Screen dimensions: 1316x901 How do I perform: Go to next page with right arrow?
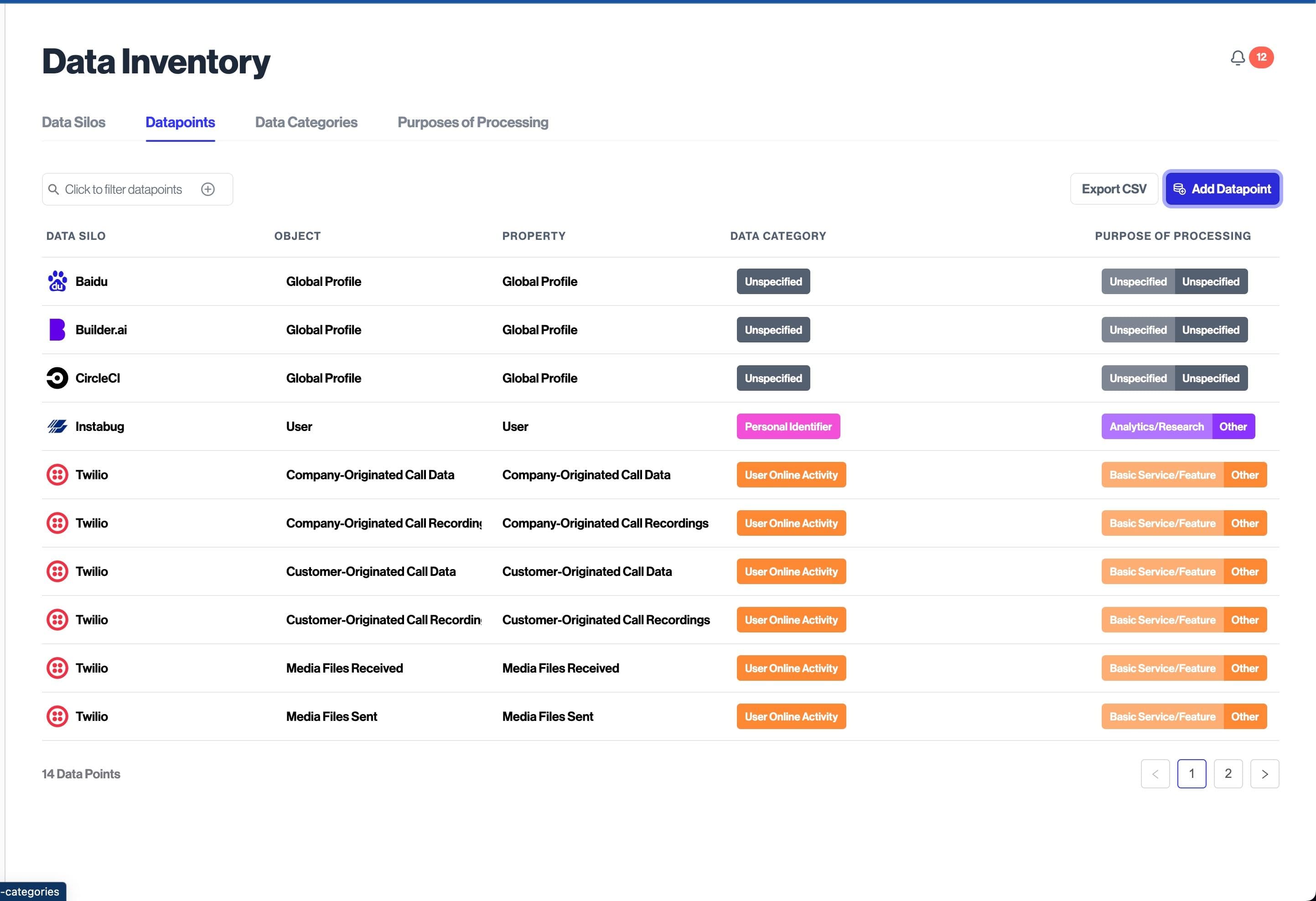pos(1264,774)
